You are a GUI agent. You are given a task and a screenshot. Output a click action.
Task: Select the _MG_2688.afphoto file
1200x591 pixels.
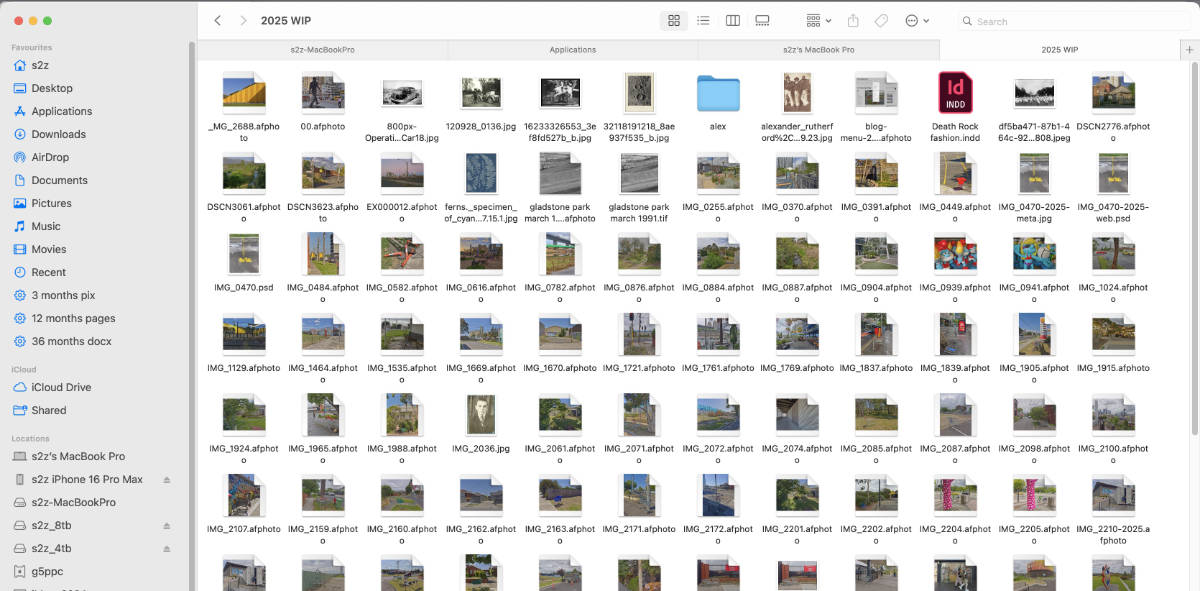(243, 93)
